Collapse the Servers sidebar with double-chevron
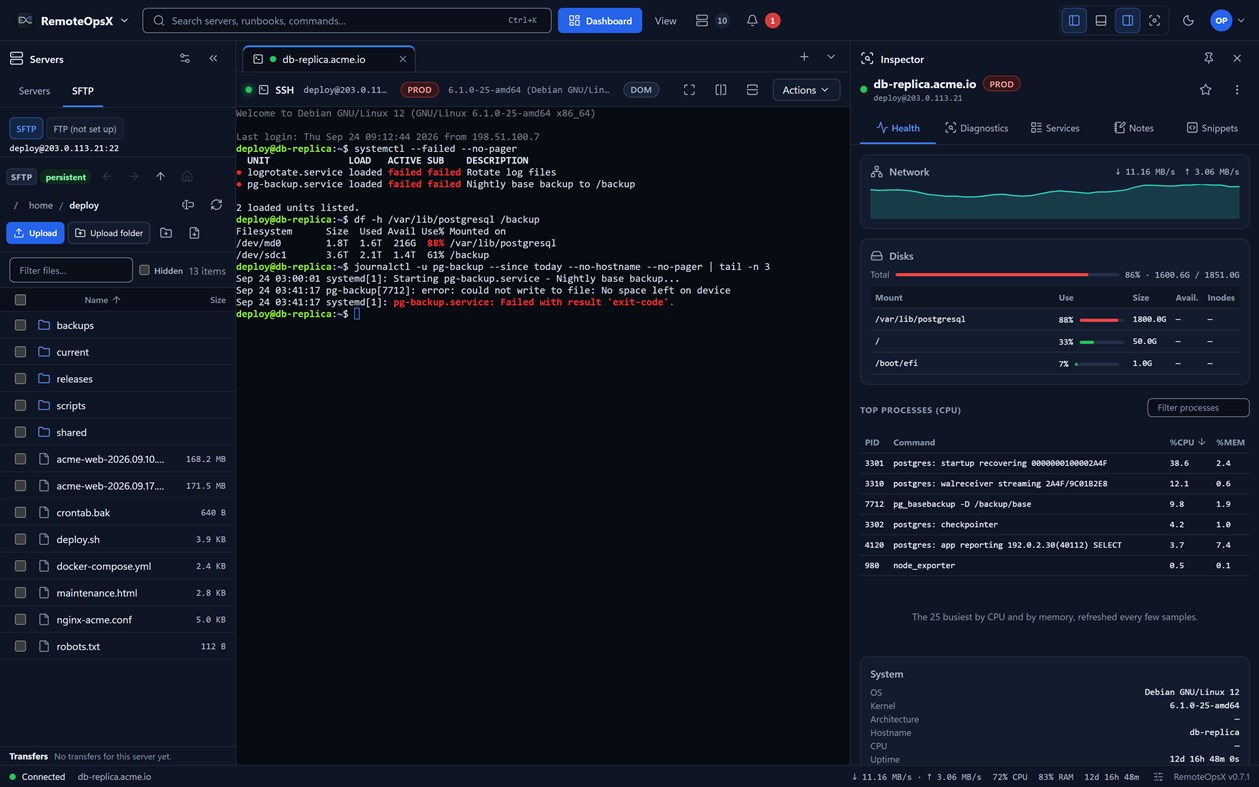Viewport: 1259px width, 787px height. 213,59
